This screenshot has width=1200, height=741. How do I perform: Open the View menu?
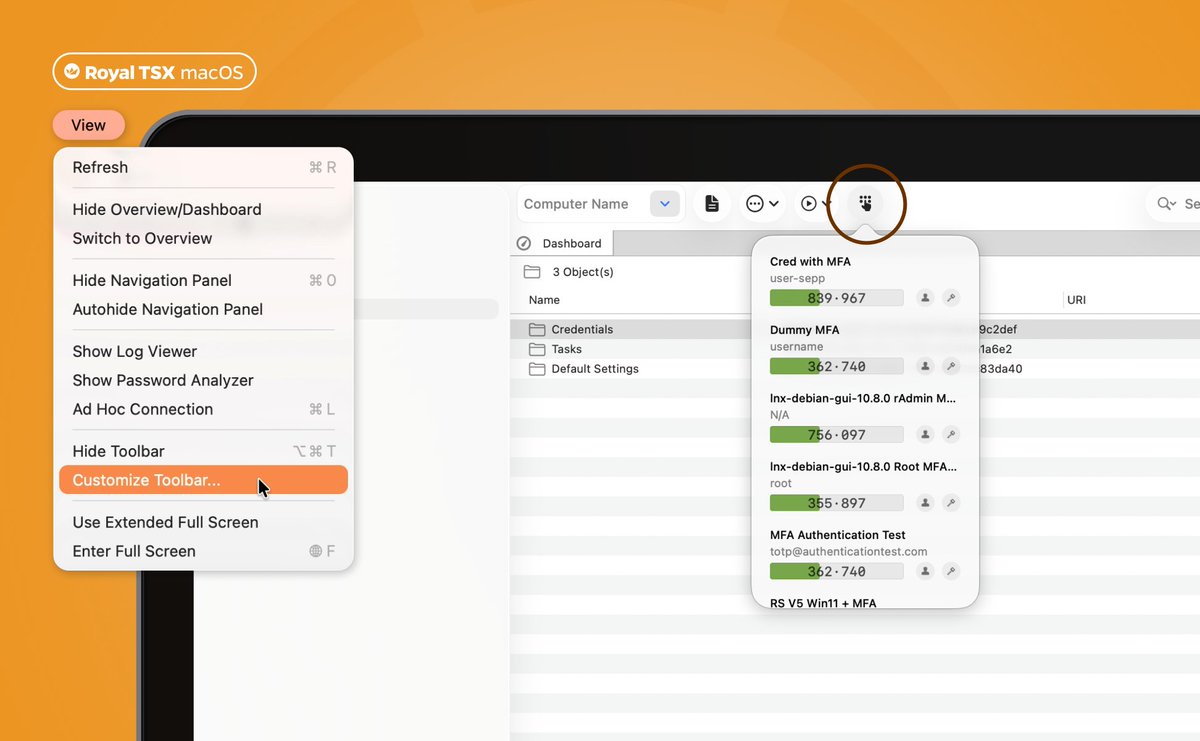88,125
